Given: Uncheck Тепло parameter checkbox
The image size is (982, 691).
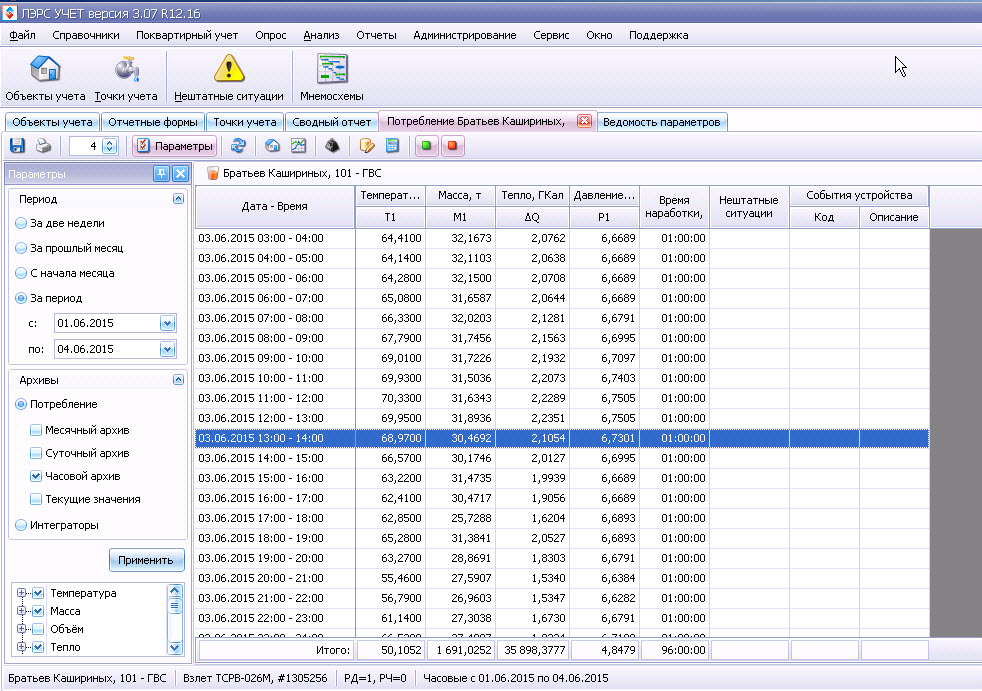Looking at the screenshot, I should click(x=38, y=647).
